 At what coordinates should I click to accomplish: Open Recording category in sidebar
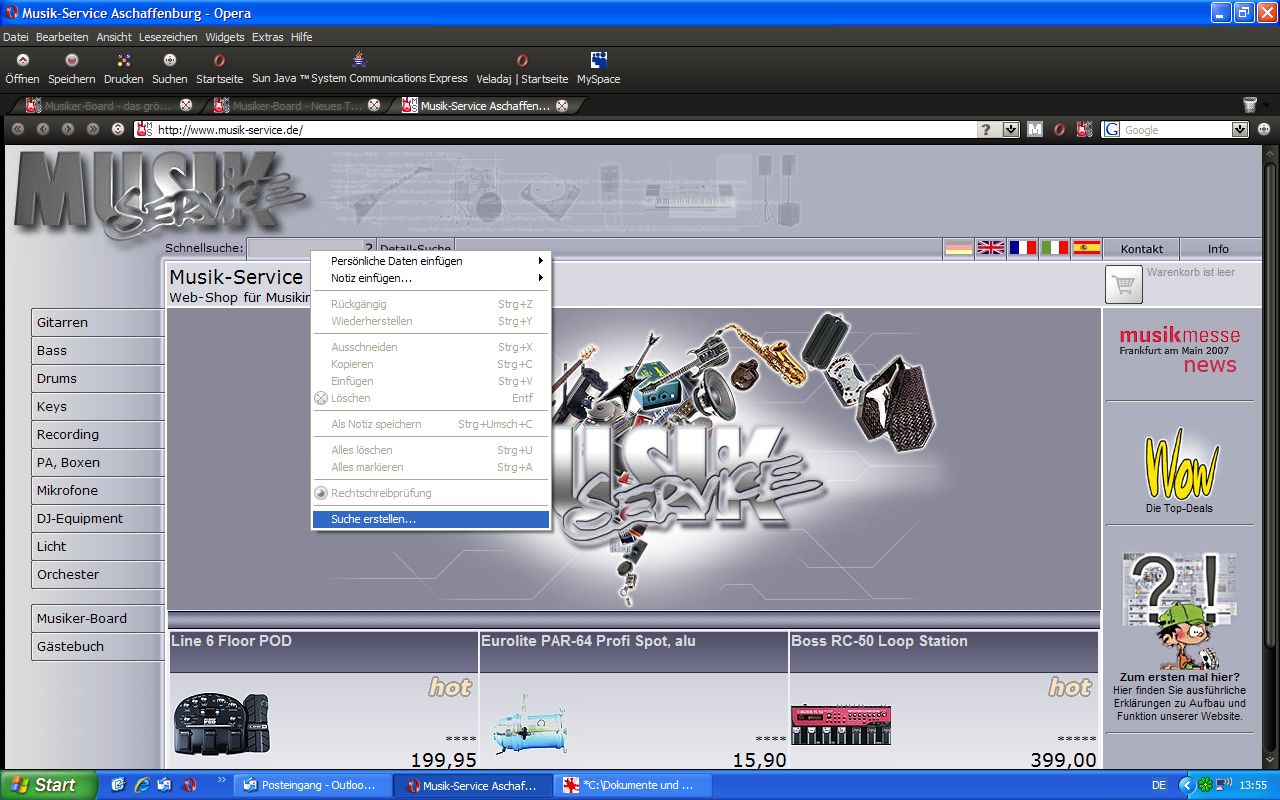coord(97,434)
